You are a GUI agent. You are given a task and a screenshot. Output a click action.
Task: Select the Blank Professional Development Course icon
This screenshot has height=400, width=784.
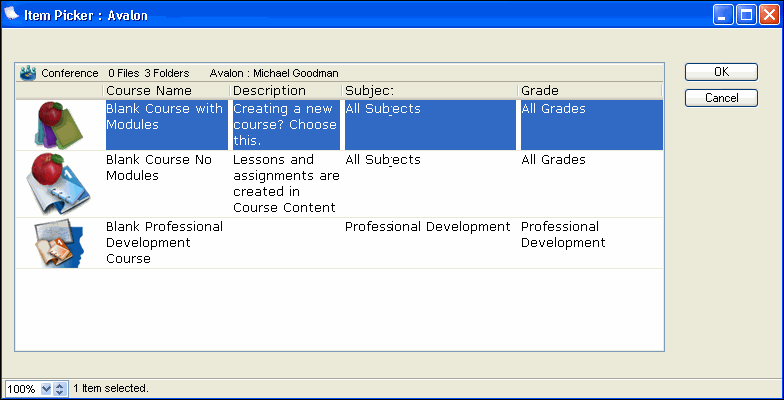(58, 243)
